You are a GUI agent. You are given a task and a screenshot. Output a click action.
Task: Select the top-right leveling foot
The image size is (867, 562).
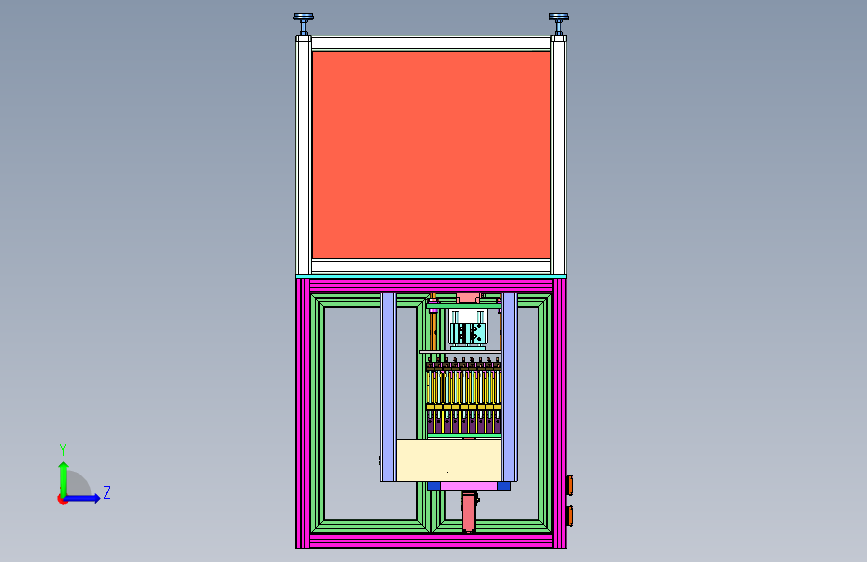click(x=558, y=24)
